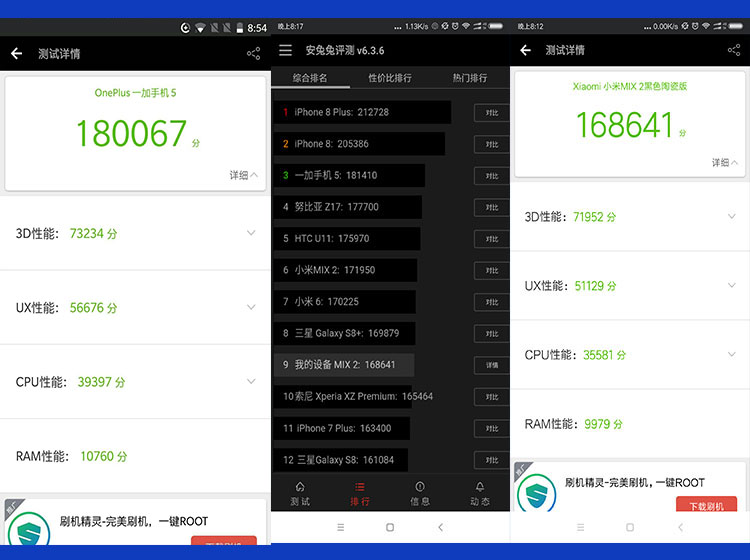Select HTC U11: 175970 ranking row
Viewport: 750px width, 560px height.
point(347,239)
